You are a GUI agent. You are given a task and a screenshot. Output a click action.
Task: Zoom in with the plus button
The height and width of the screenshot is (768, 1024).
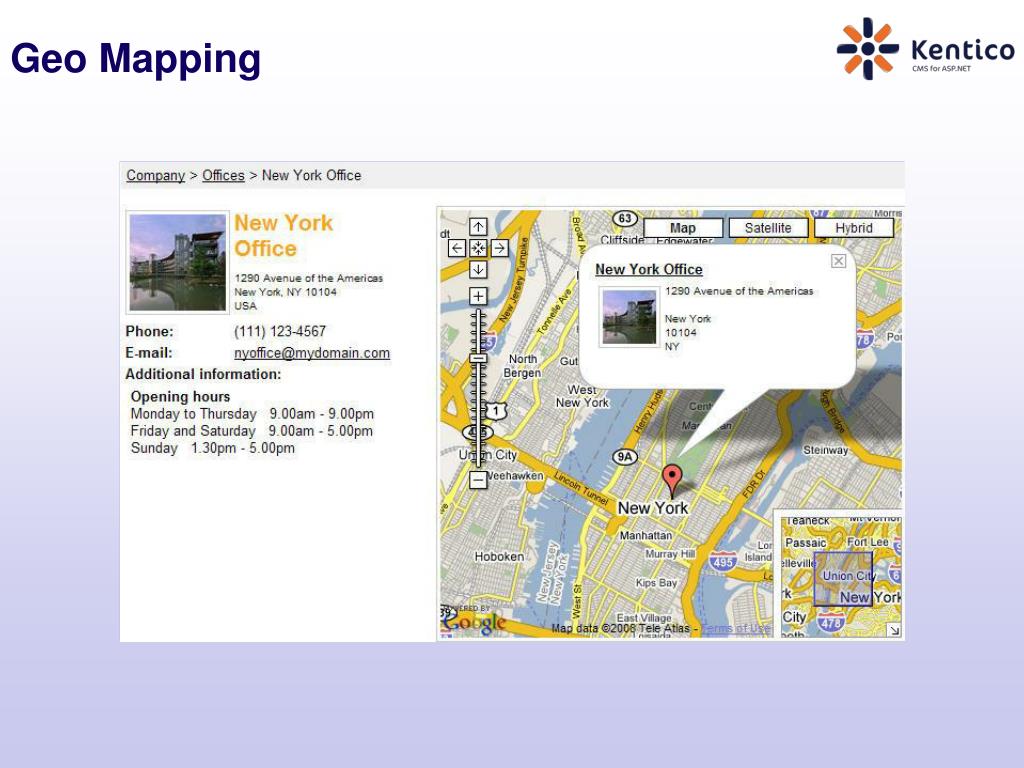point(478,296)
